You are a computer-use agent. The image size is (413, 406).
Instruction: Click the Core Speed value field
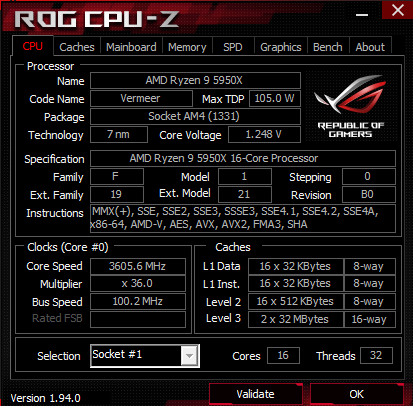pos(138,266)
